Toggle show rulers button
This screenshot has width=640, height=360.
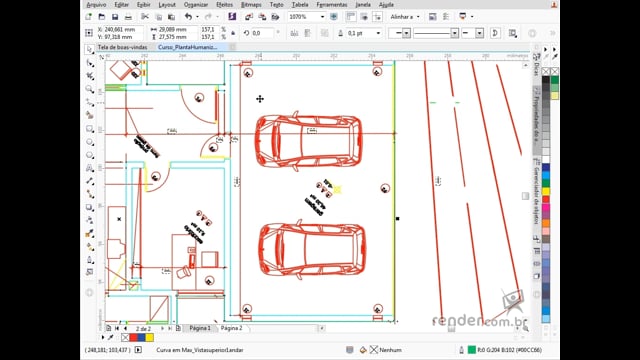pos(351,17)
